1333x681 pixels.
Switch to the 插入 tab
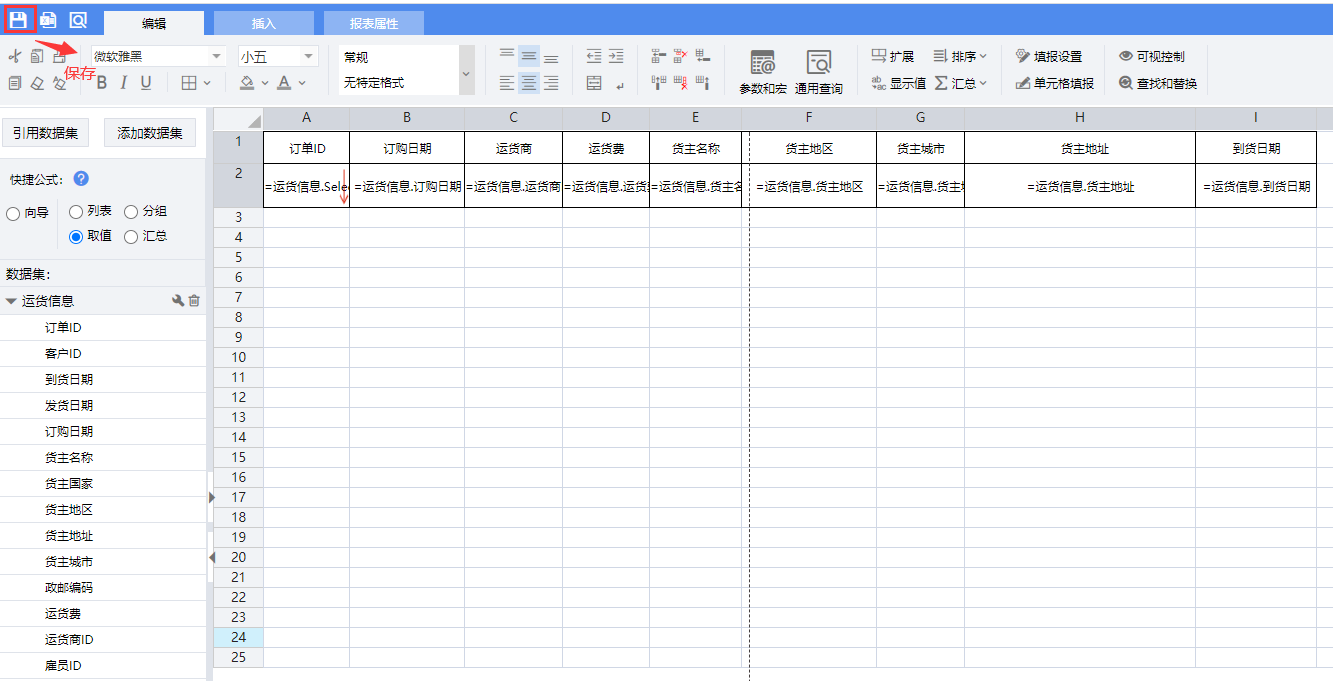click(x=263, y=23)
